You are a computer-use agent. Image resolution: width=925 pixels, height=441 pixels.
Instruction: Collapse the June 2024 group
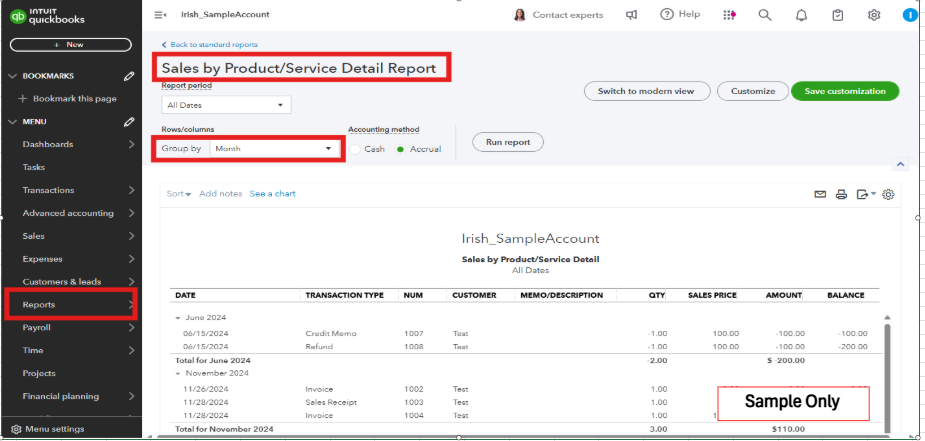tap(178, 318)
